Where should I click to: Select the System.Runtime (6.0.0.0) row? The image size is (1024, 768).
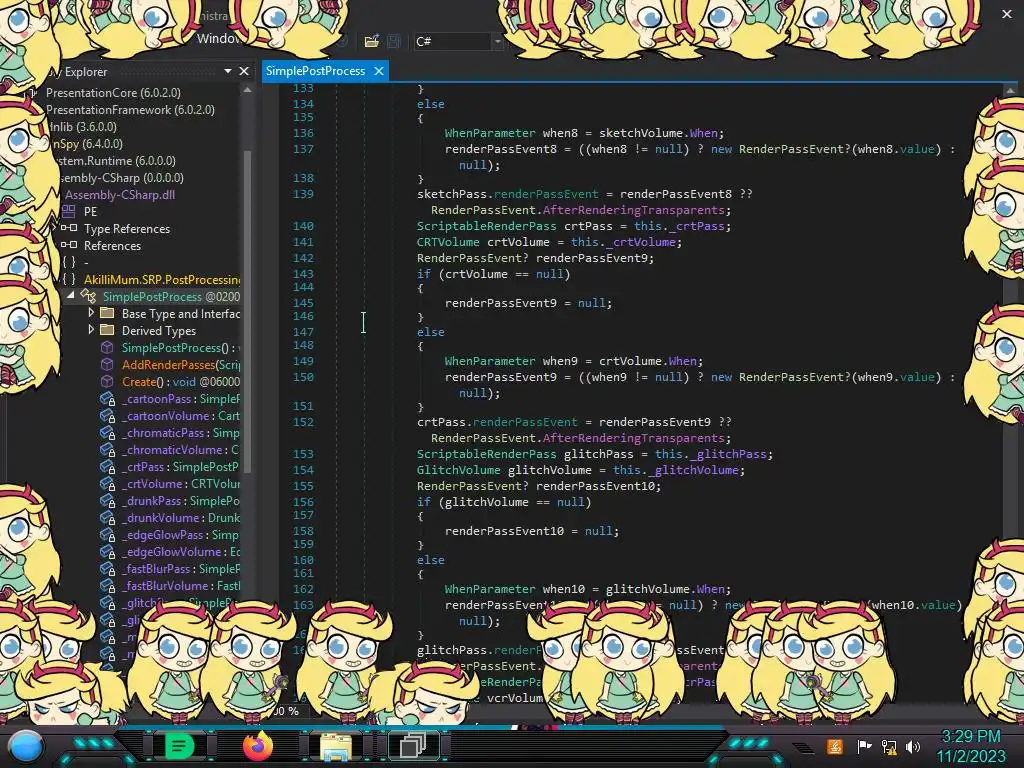(116, 161)
